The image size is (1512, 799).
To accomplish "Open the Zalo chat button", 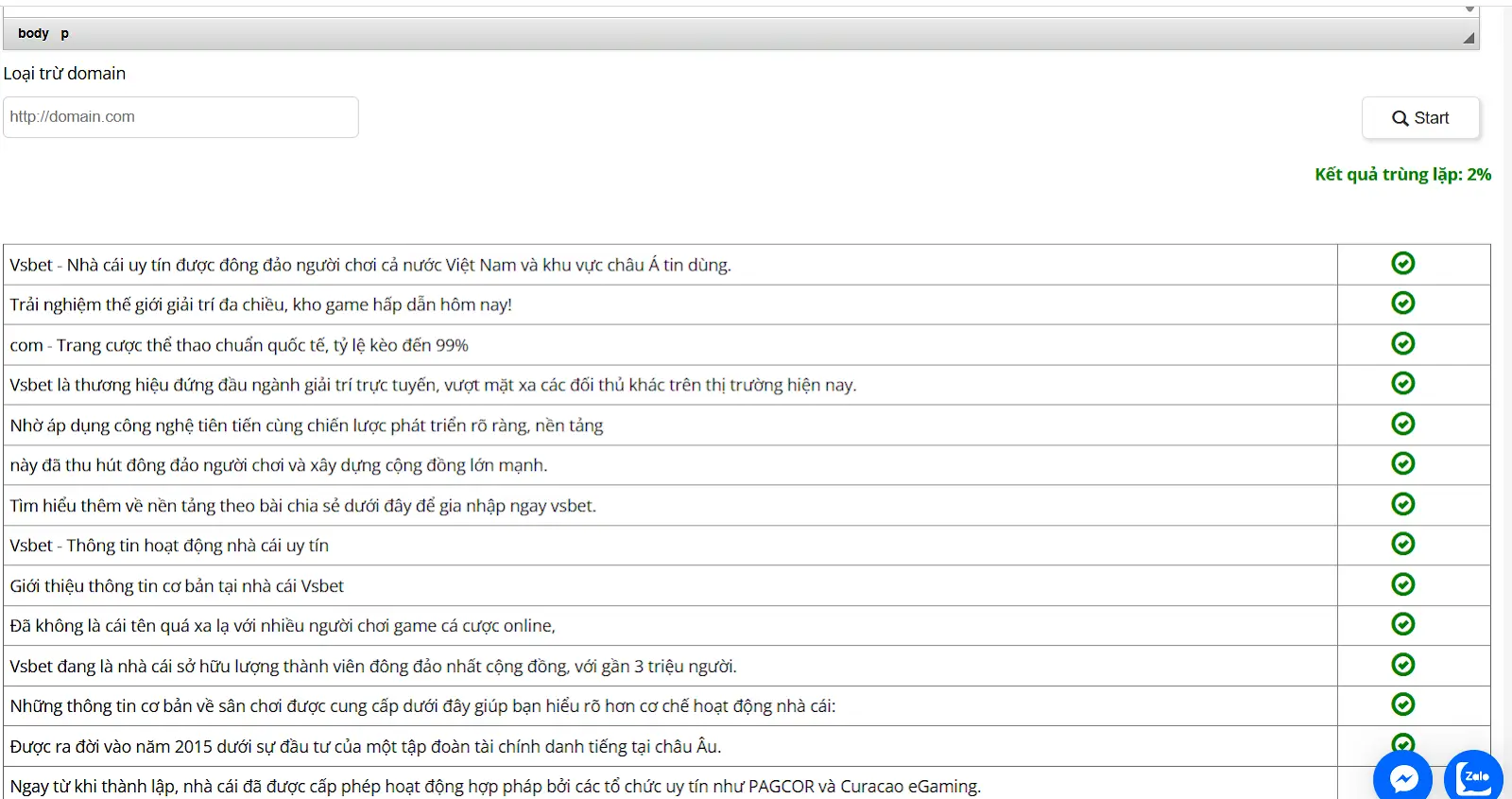I will (x=1473, y=777).
